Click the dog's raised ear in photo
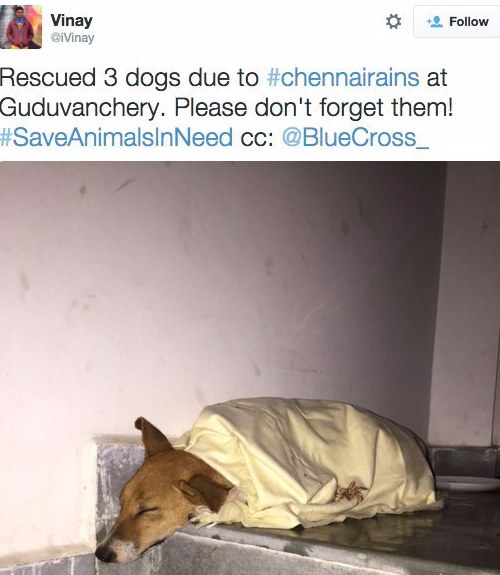The height and width of the screenshot is (575, 500). 152,436
